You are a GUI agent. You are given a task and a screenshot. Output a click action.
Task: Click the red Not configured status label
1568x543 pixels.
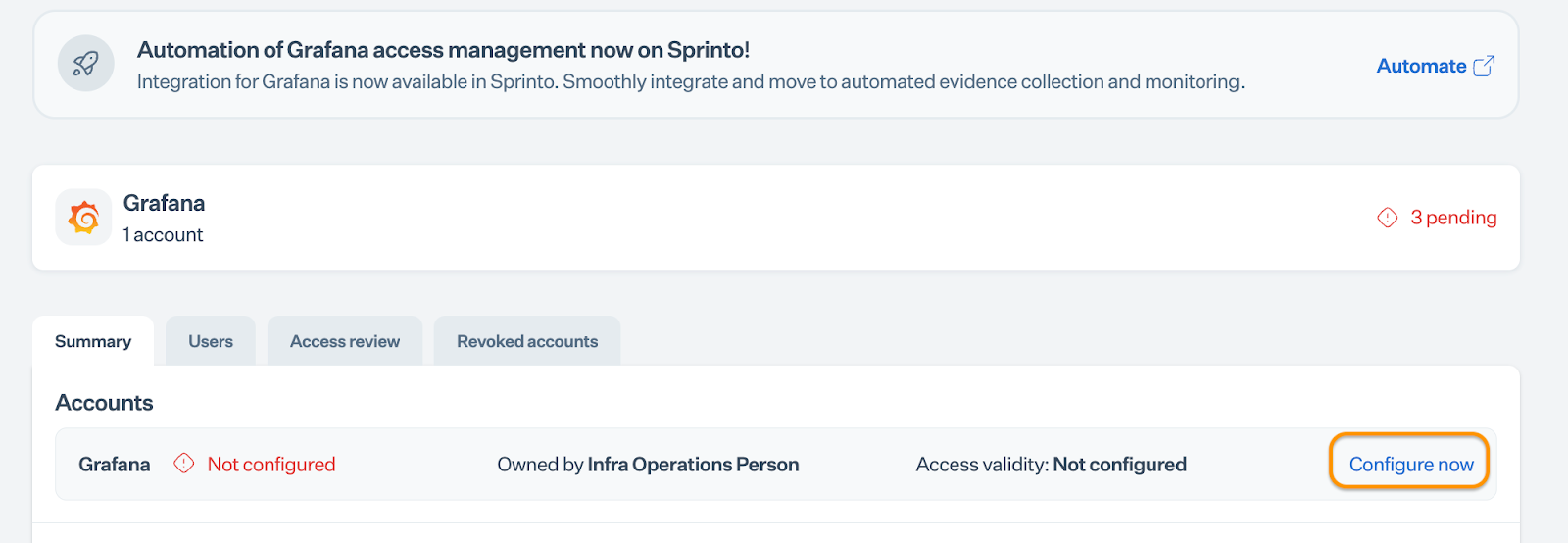pyautogui.click(x=271, y=464)
